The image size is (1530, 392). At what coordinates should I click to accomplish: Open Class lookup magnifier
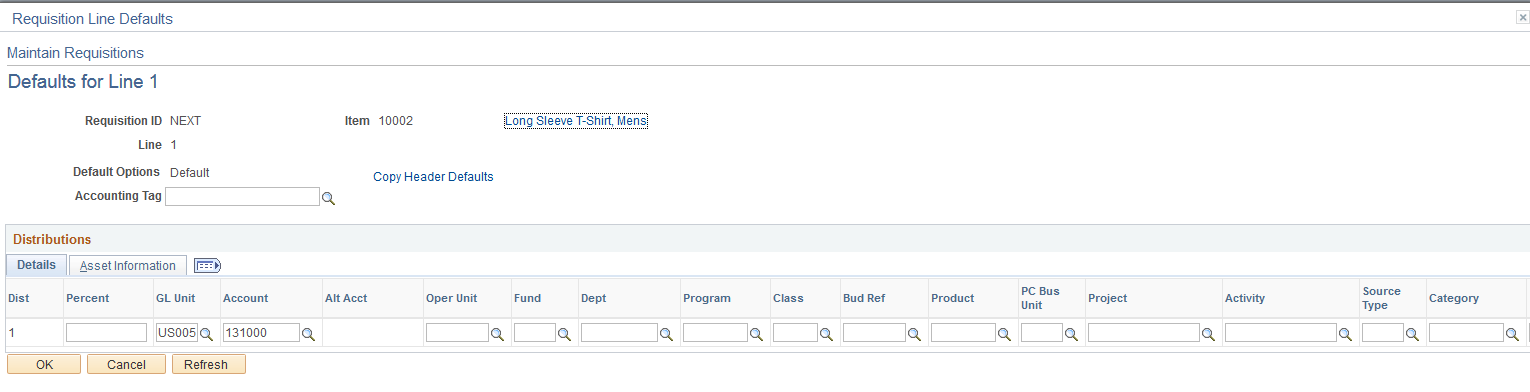(x=827, y=334)
